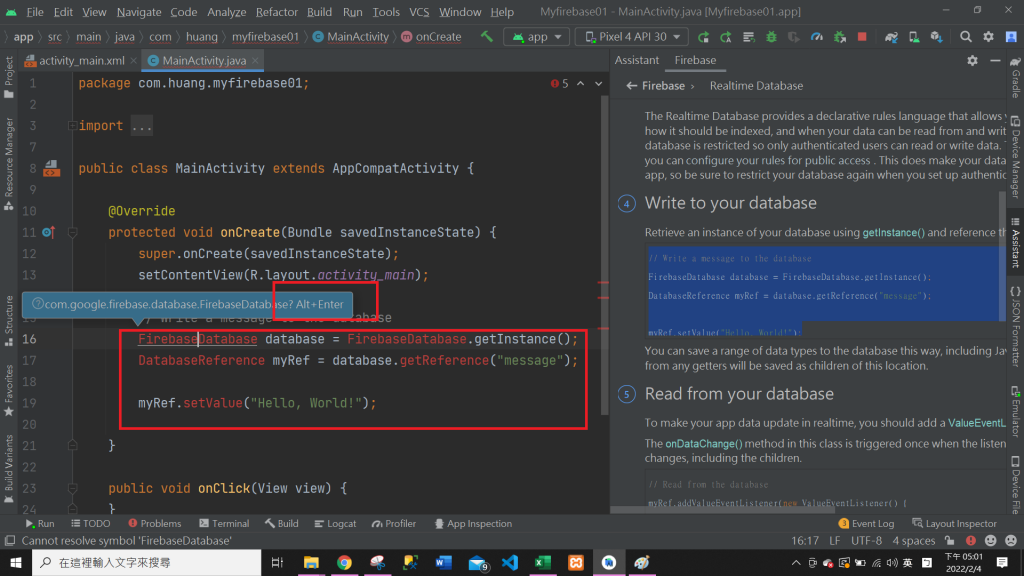Click the MainActivity breadcrumb
Viewport: 1024px width, 576px height.
pos(351,37)
